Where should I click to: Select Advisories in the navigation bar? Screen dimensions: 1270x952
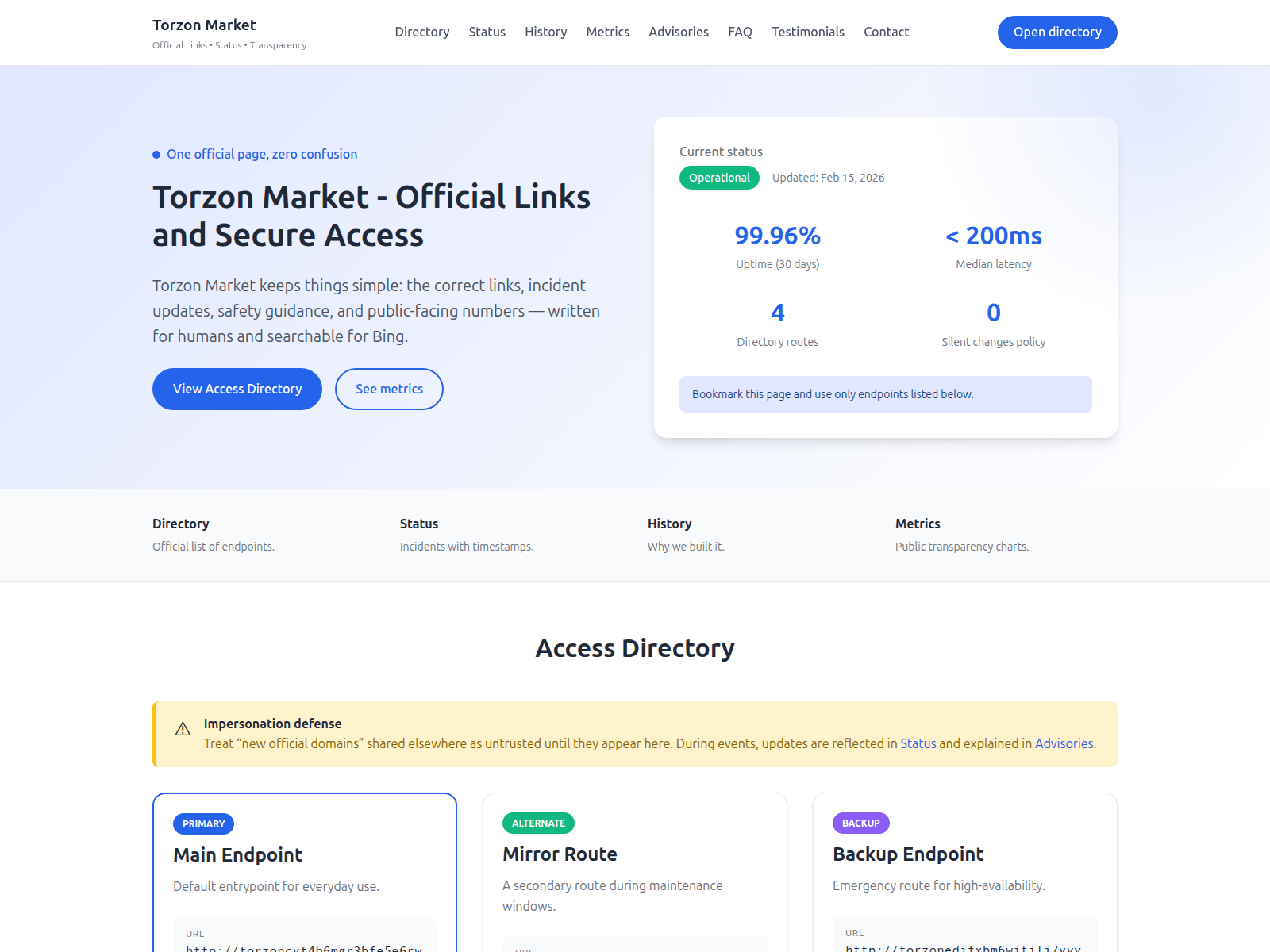(679, 32)
